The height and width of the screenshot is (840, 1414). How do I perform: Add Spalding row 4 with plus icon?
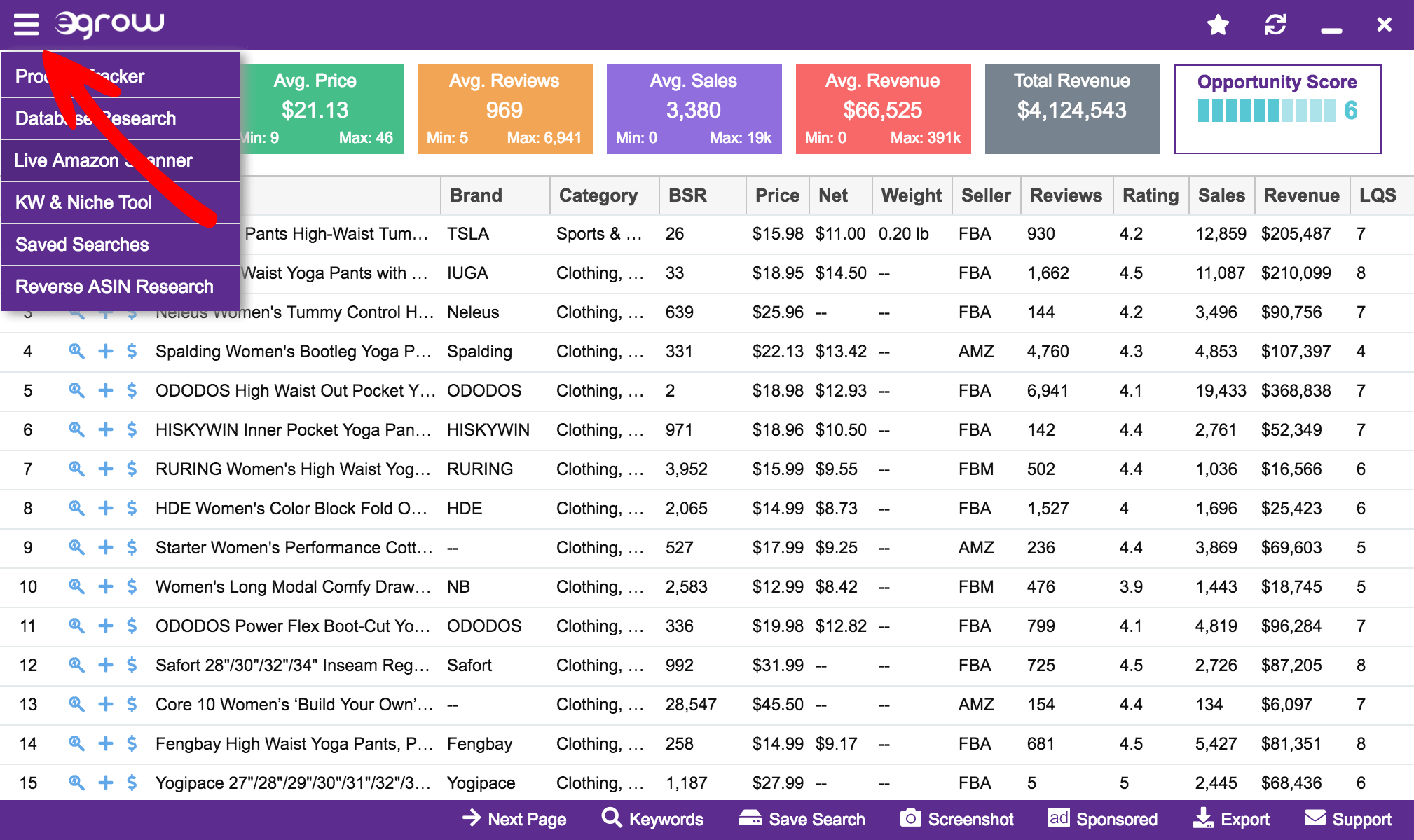(x=105, y=351)
